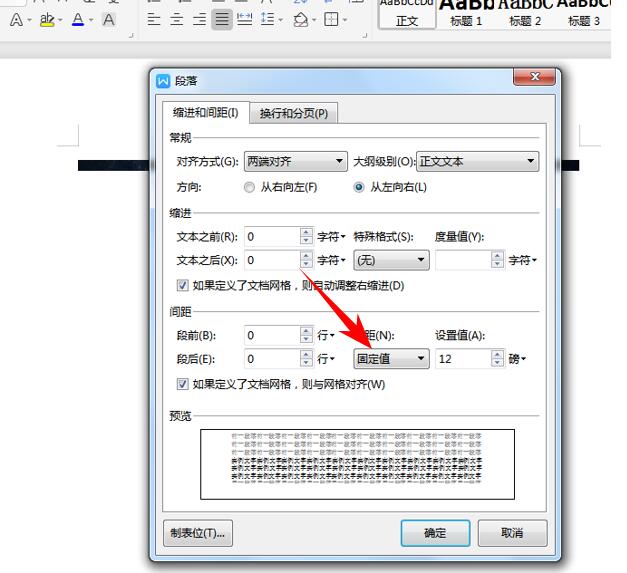The image size is (627, 573).
Task: Switch to 缩进和间距 tab
Action: (206, 113)
